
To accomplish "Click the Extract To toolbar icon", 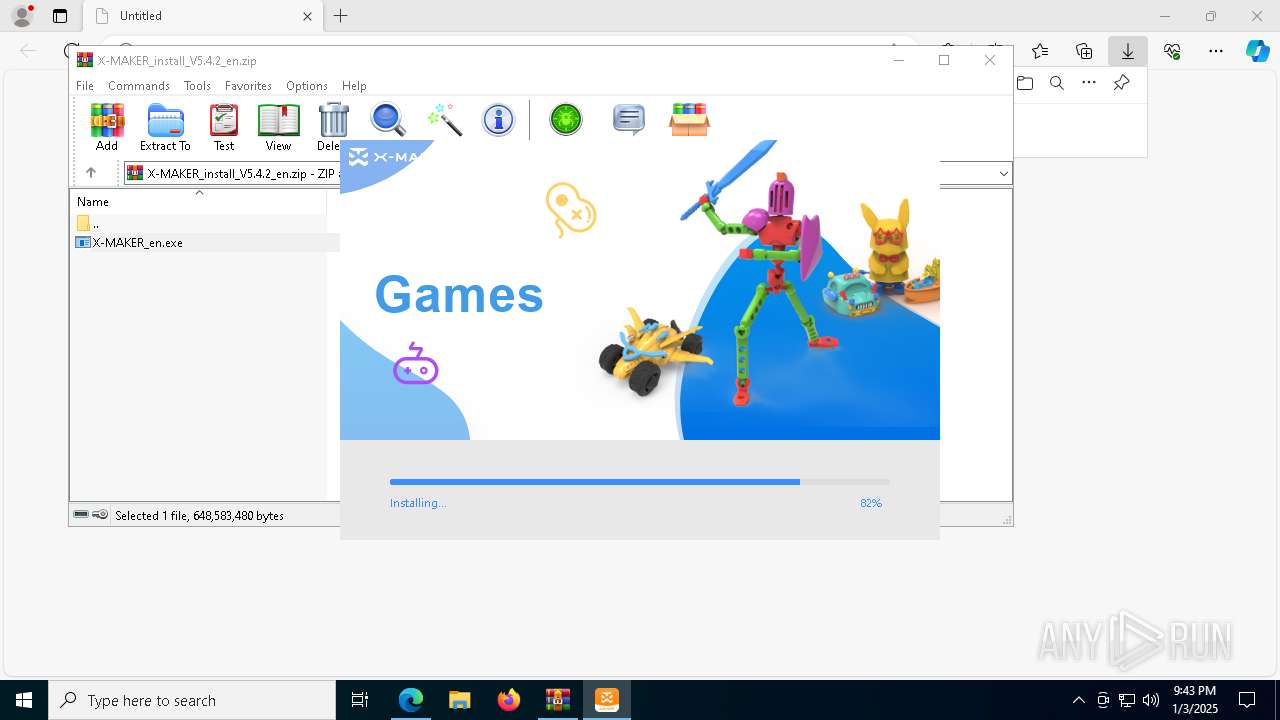I will point(165,127).
